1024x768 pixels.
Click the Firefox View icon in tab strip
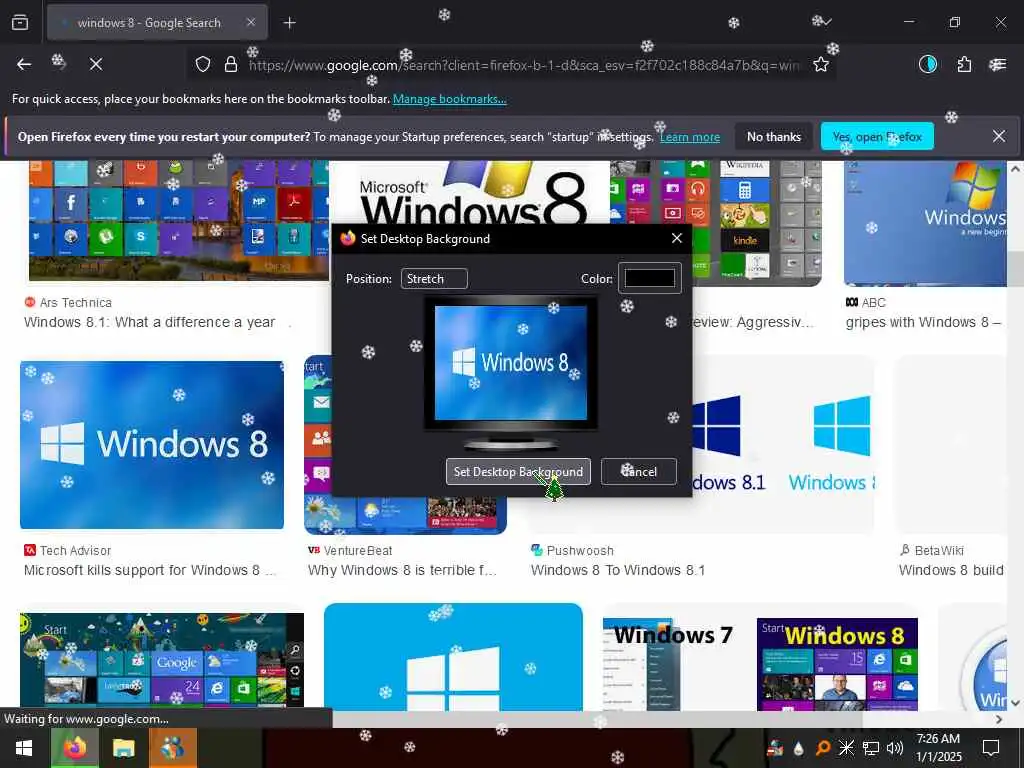point(20,22)
